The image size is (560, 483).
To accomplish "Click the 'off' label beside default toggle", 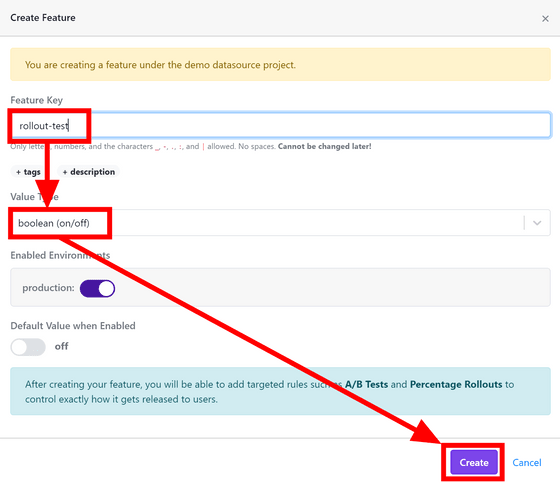I will (61, 346).
